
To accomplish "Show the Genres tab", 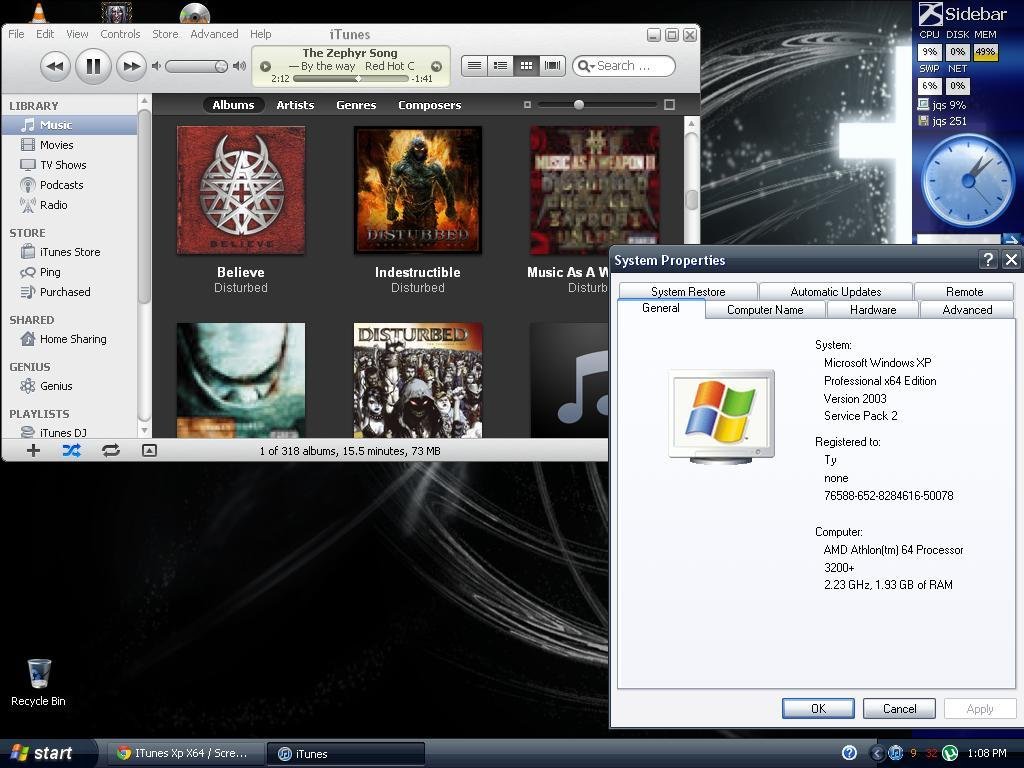I will coord(356,104).
